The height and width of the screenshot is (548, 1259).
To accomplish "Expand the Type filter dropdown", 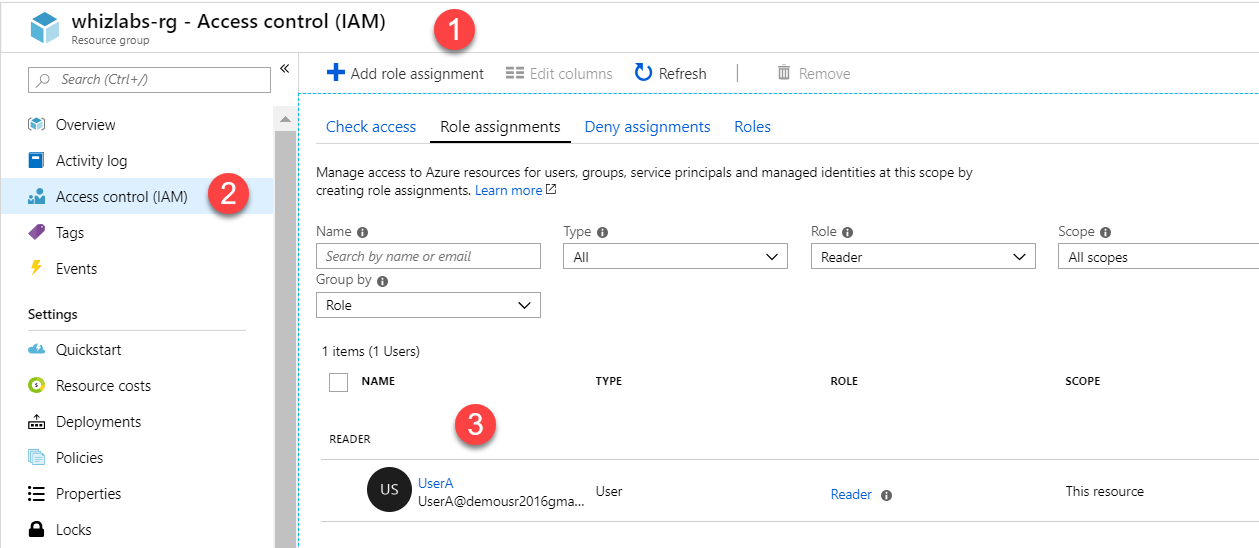I will (x=674, y=257).
